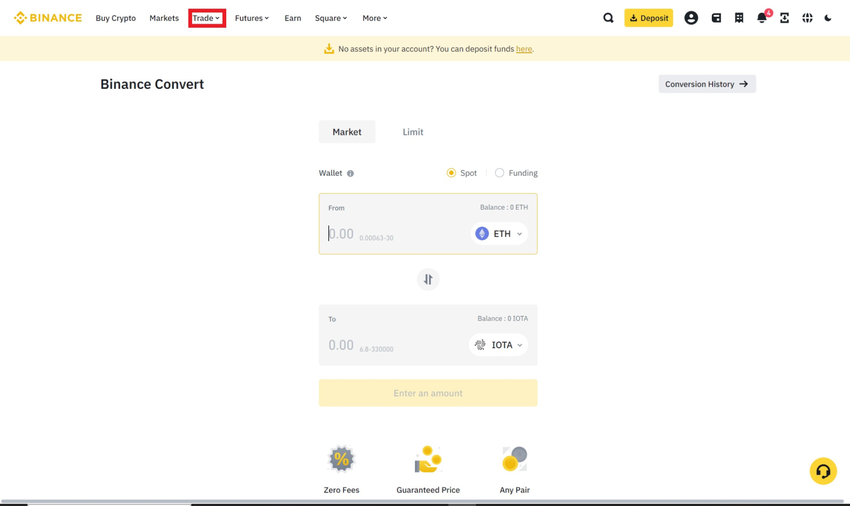The height and width of the screenshot is (506, 850).
Task: Select the Spot wallet radio button
Action: coord(451,173)
